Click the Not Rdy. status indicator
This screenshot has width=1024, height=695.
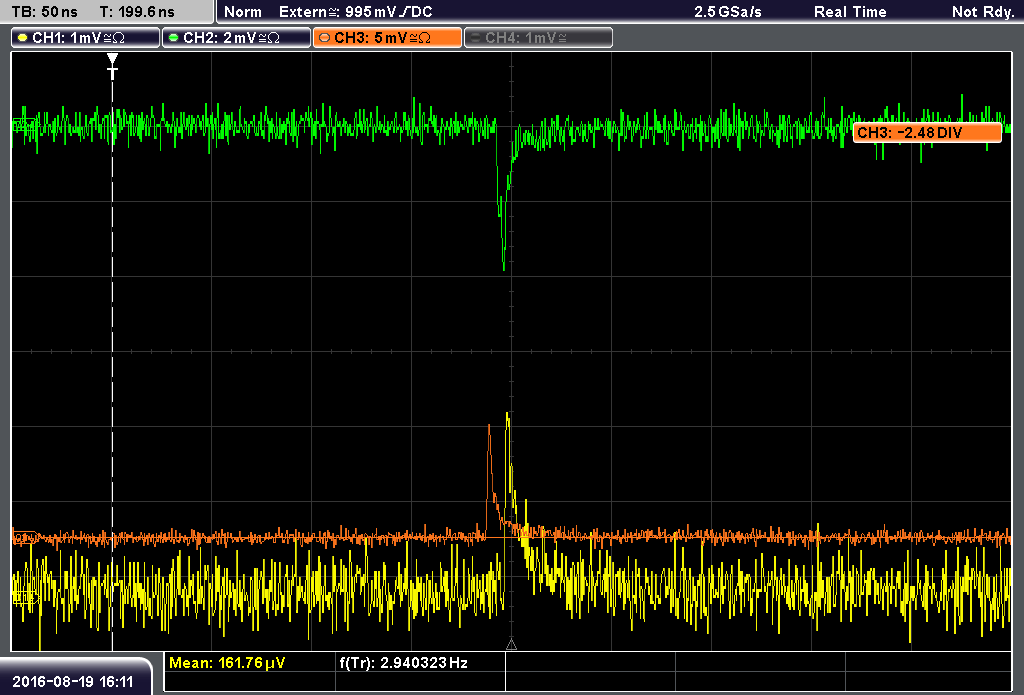click(x=983, y=12)
